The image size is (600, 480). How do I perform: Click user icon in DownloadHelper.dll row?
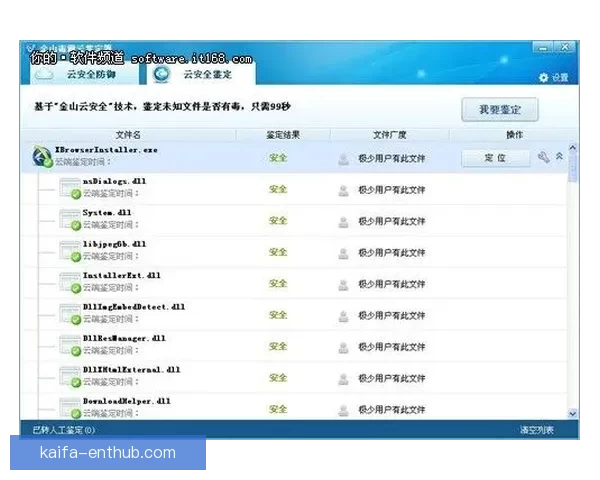[344, 410]
